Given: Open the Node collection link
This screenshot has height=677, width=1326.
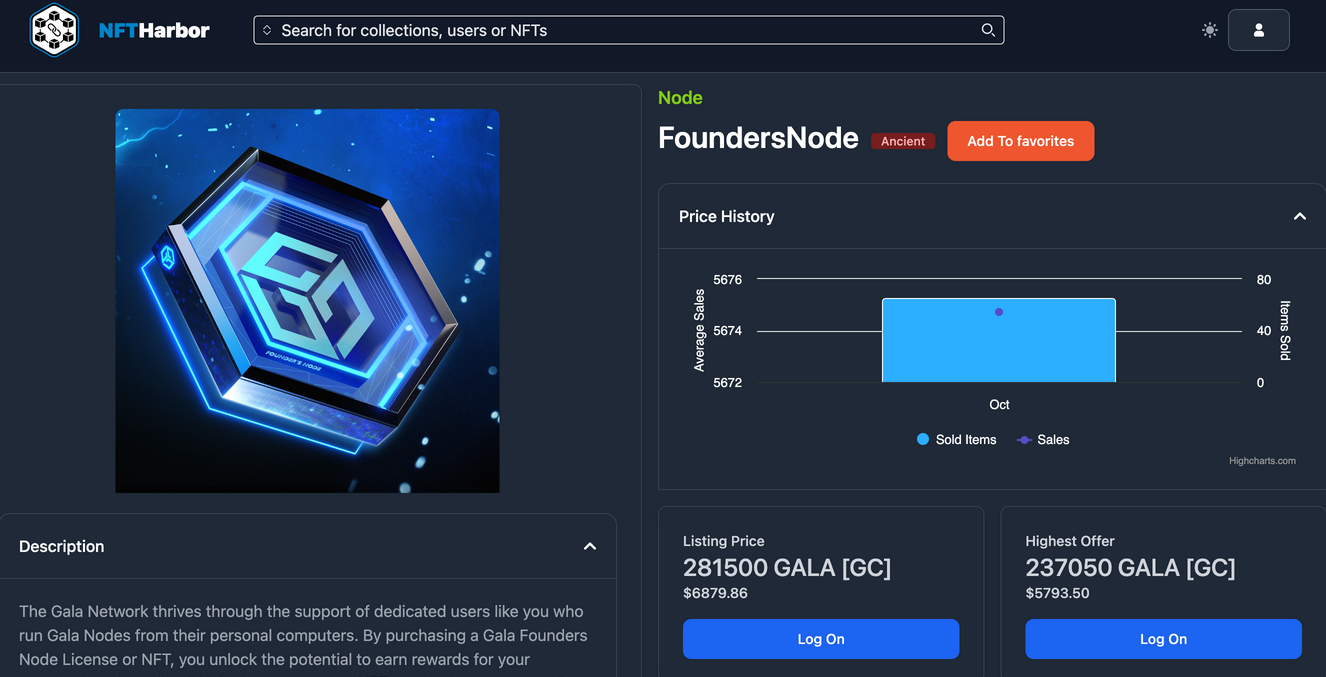Looking at the screenshot, I should 680,98.
